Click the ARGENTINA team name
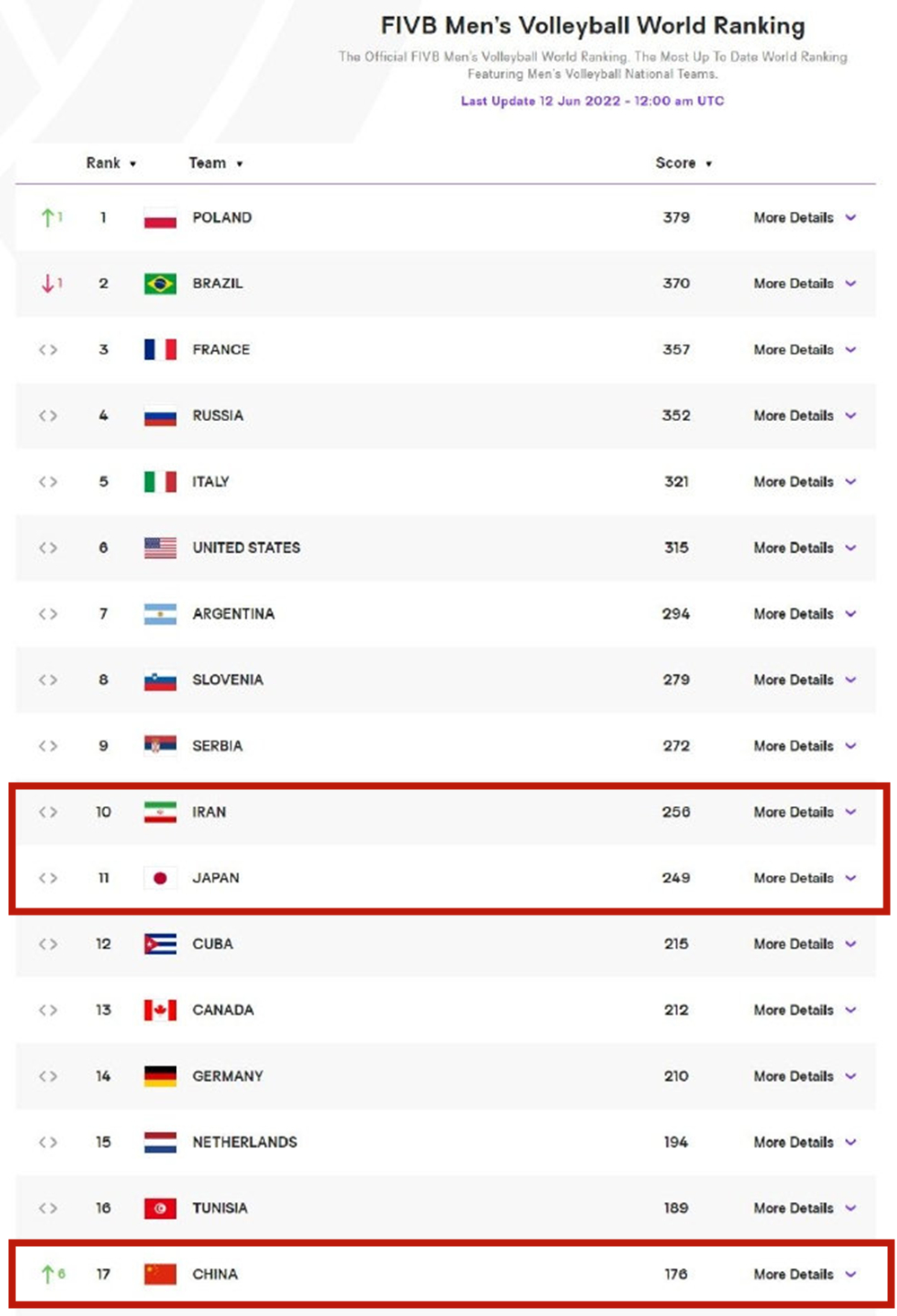Screen dimensions: 897x1316 click(233, 614)
